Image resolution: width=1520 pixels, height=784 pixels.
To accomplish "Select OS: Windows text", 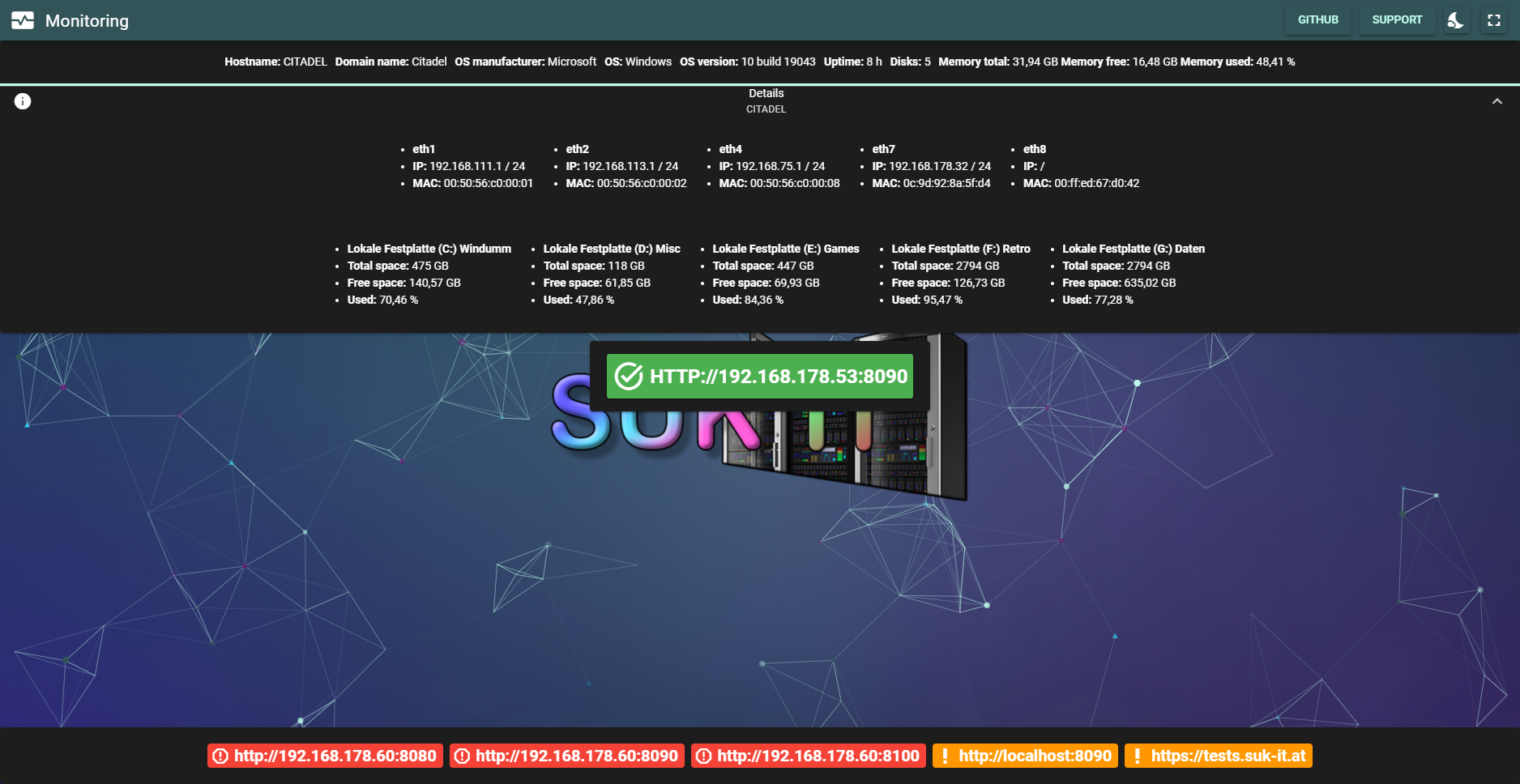I will [x=638, y=62].
